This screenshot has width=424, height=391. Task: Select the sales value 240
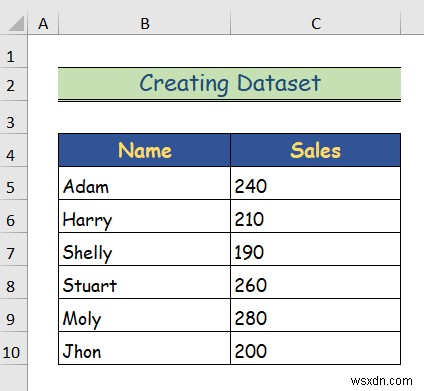point(316,183)
